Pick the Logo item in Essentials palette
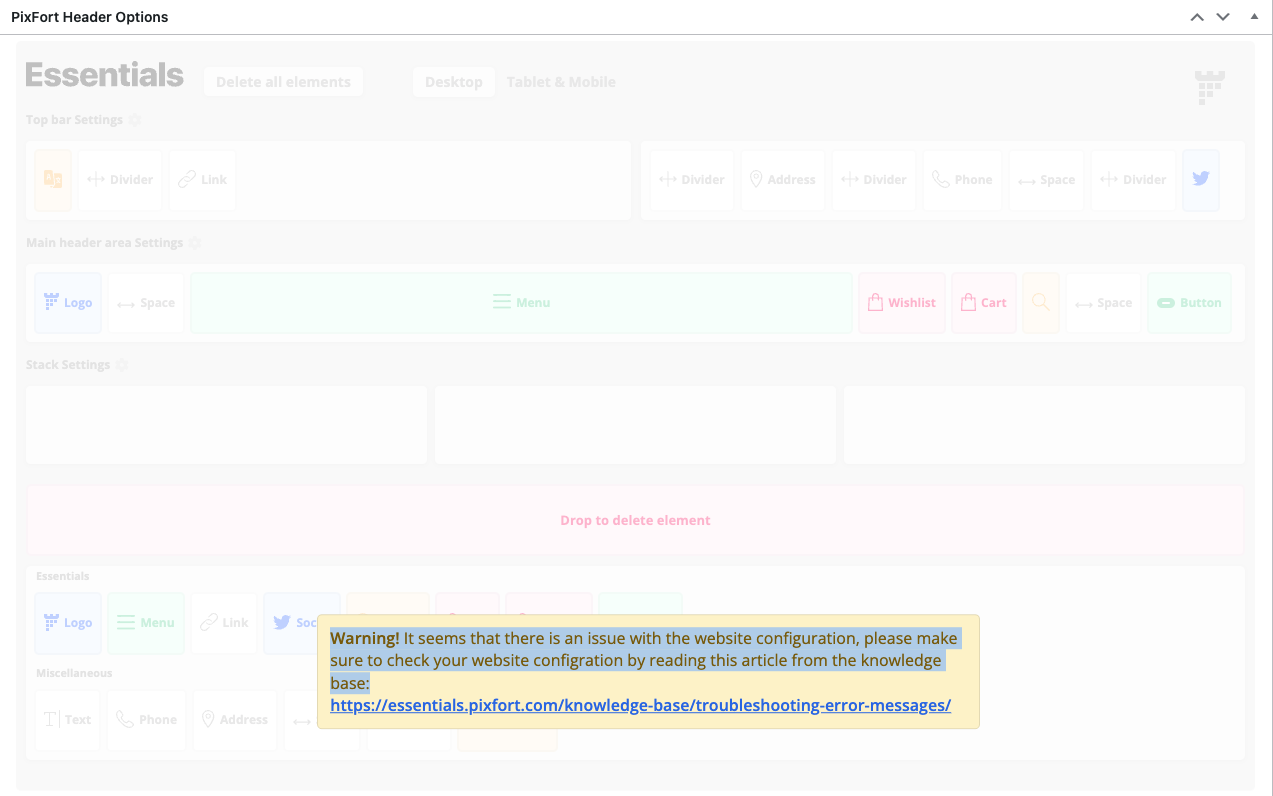The width and height of the screenshot is (1273, 796). point(68,623)
